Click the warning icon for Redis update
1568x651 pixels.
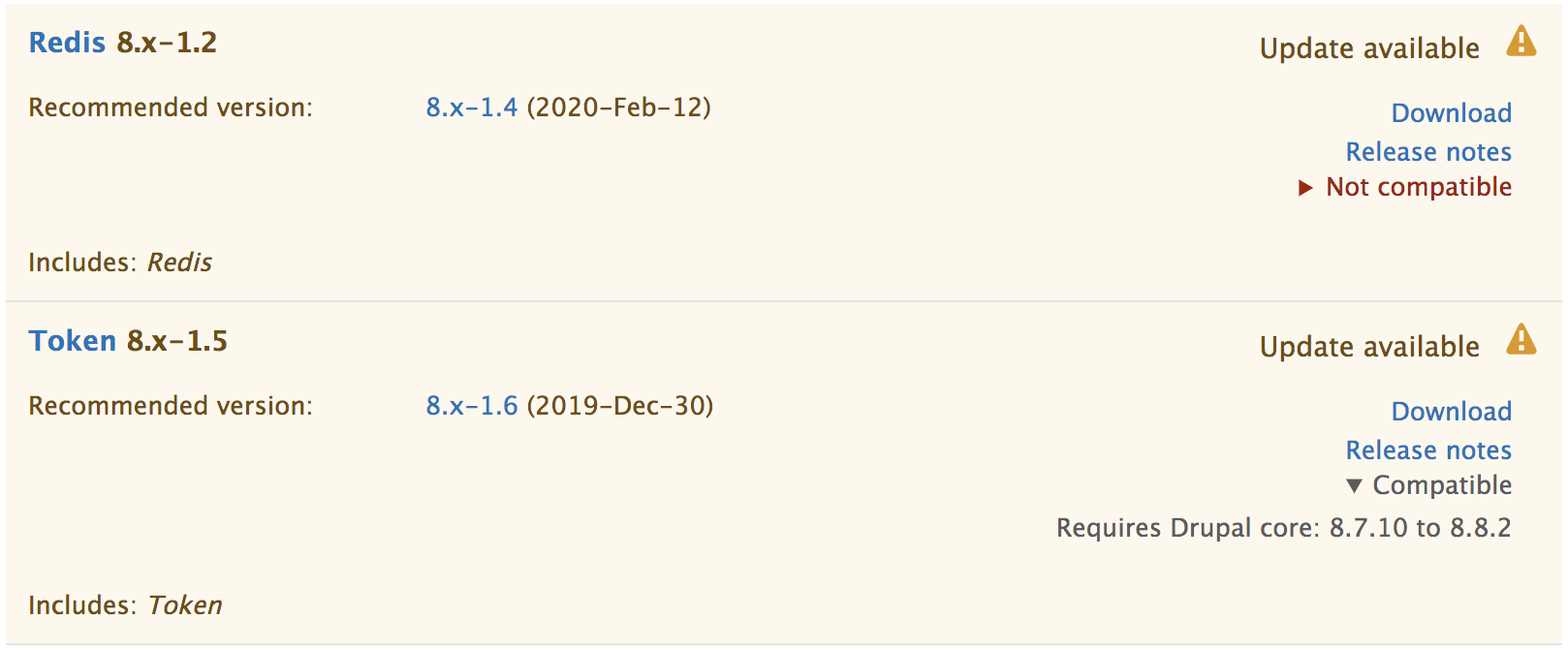coord(1521,42)
